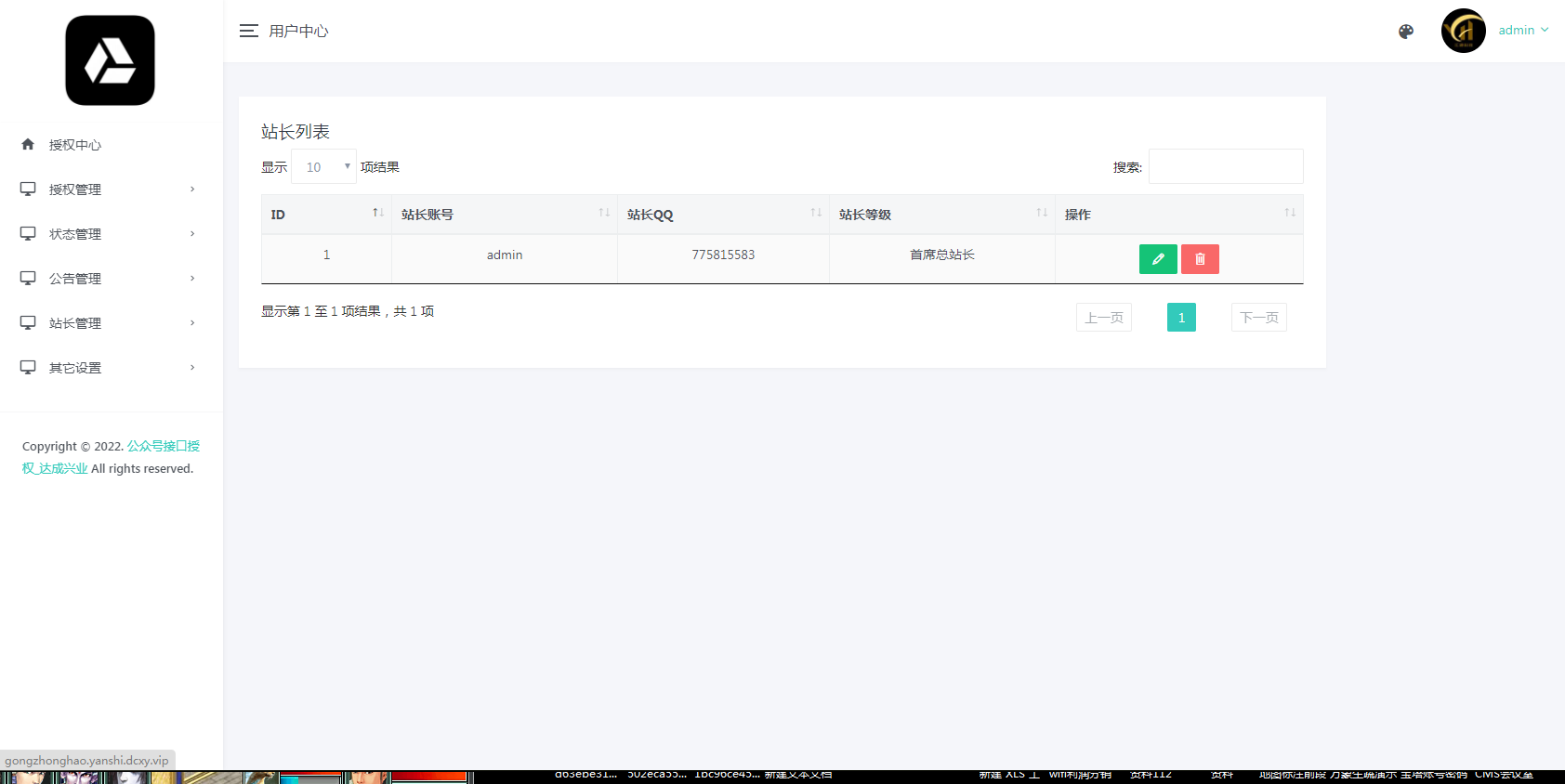
Task: Sort table by ID column arrows
Action: [377, 214]
